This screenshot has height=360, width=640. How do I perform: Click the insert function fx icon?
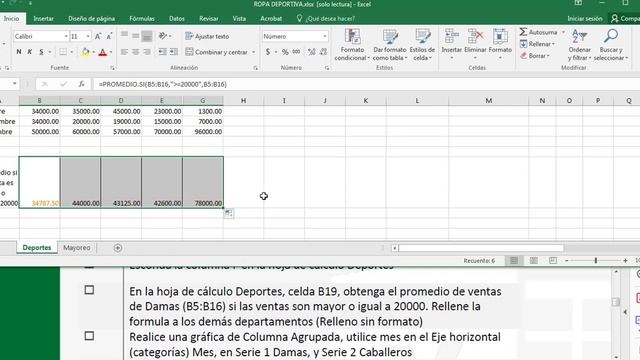pos(82,84)
